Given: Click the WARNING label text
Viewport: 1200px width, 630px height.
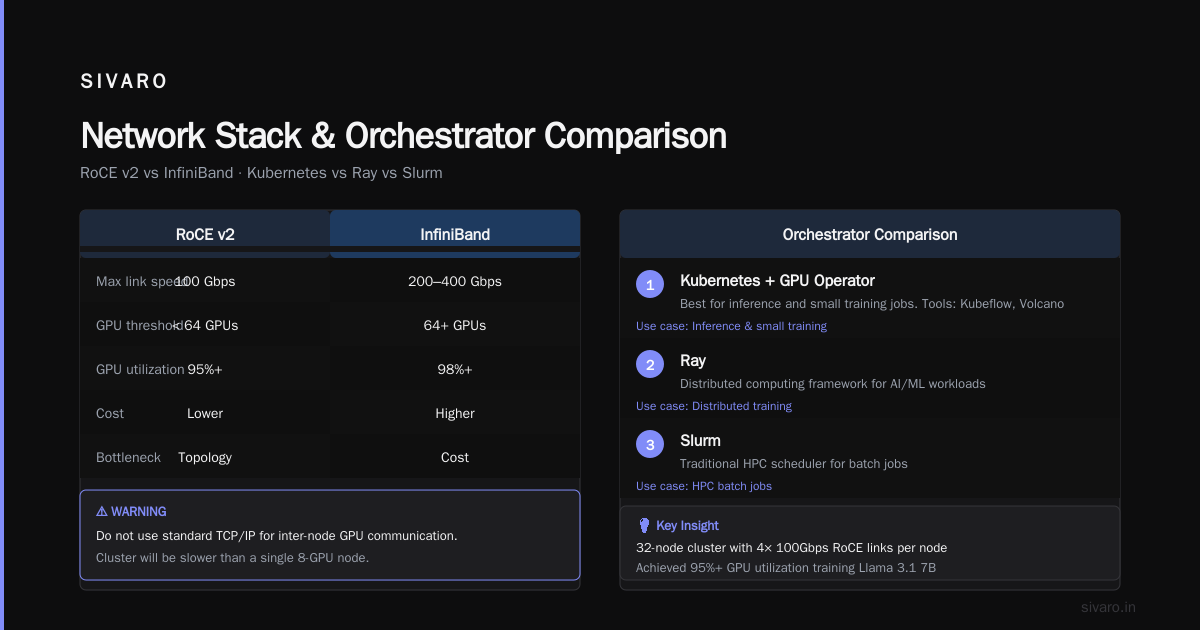Looking at the screenshot, I should (x=139, y=511).
